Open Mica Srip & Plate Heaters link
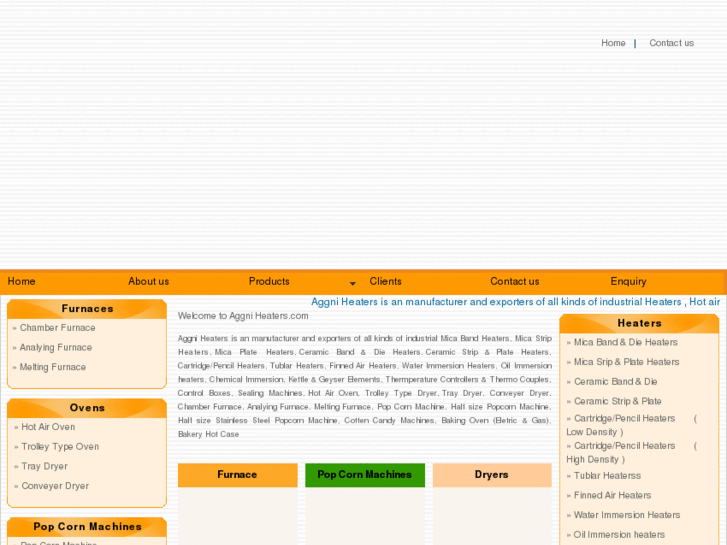The image size is (727, 545). (x=626, y=362)
